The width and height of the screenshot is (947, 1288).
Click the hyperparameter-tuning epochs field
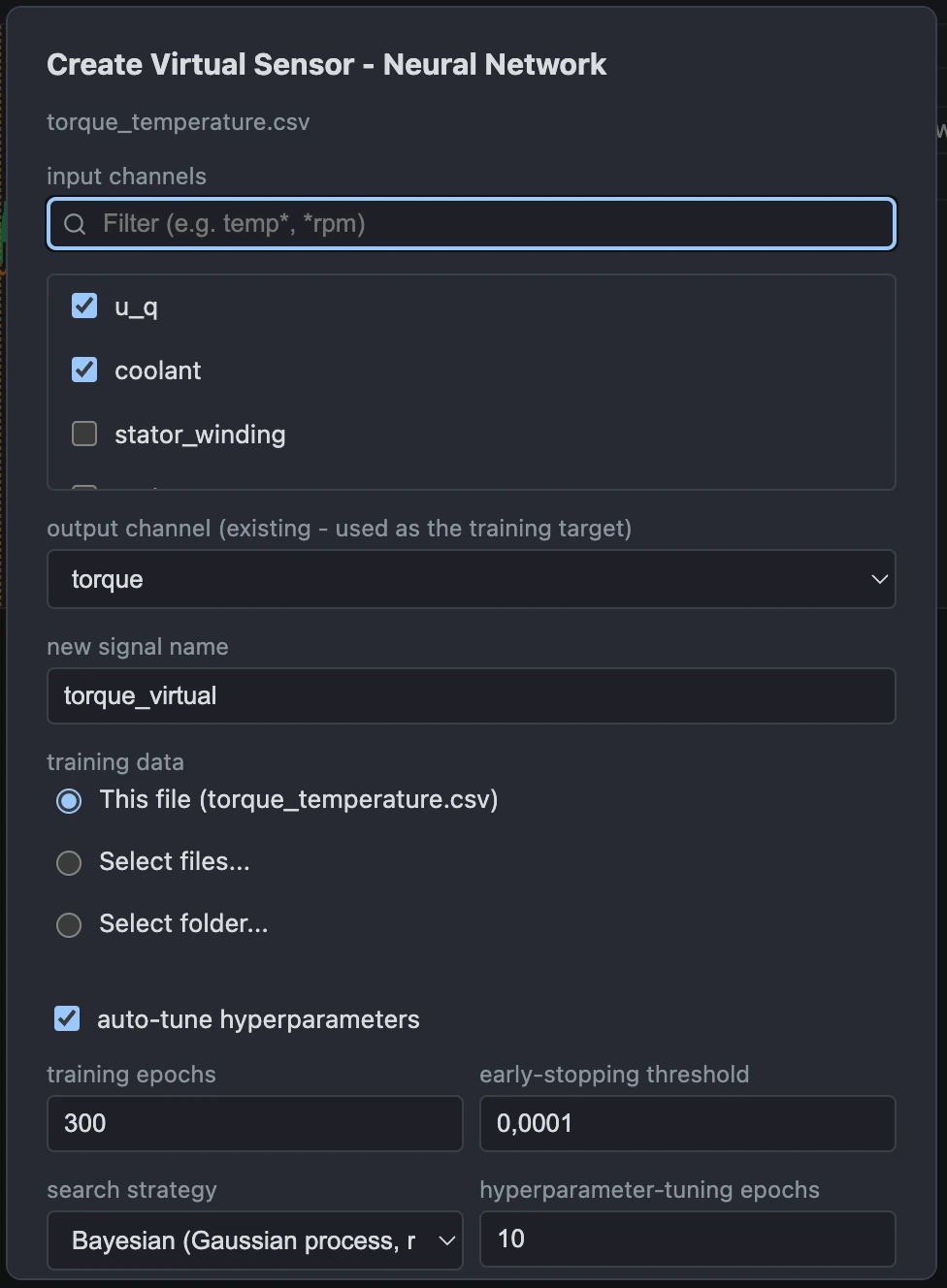coord(687,1239)
